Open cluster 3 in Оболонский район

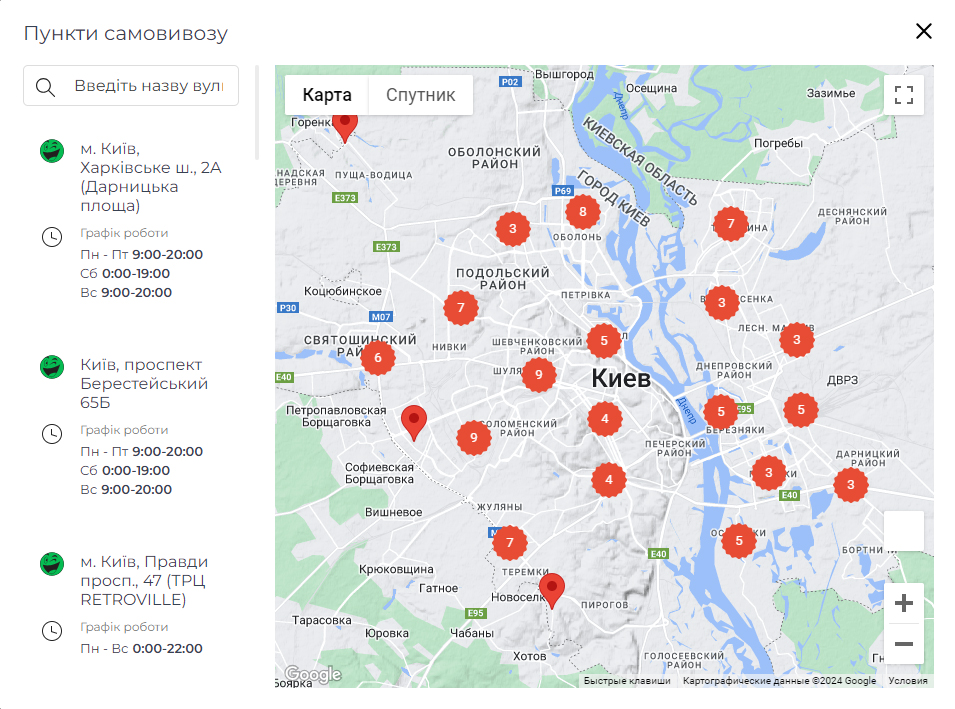(x=513, y=228)
